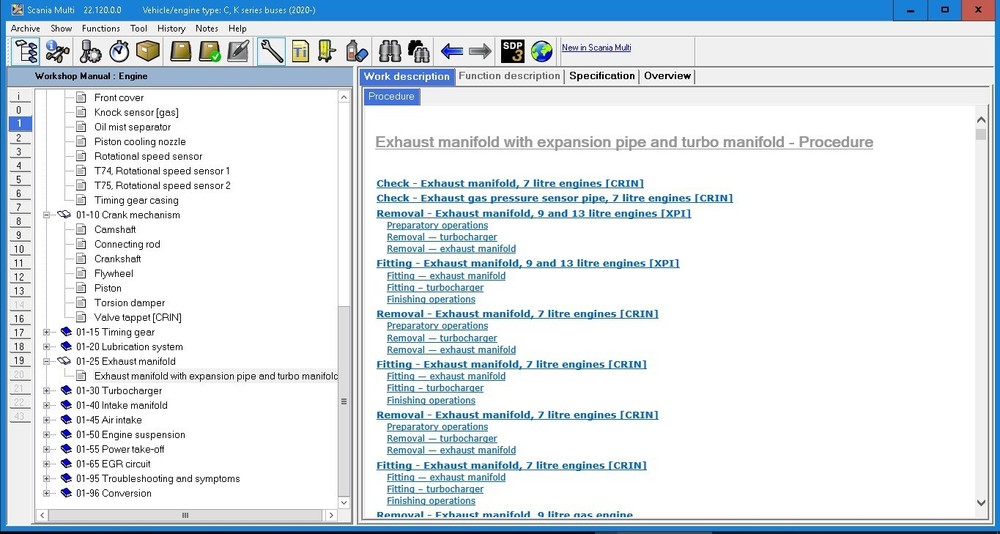The width and height of the screenshot is (1000, 534).
Task: Select main group 16 in the number column
Action: [x=19, y=319]
